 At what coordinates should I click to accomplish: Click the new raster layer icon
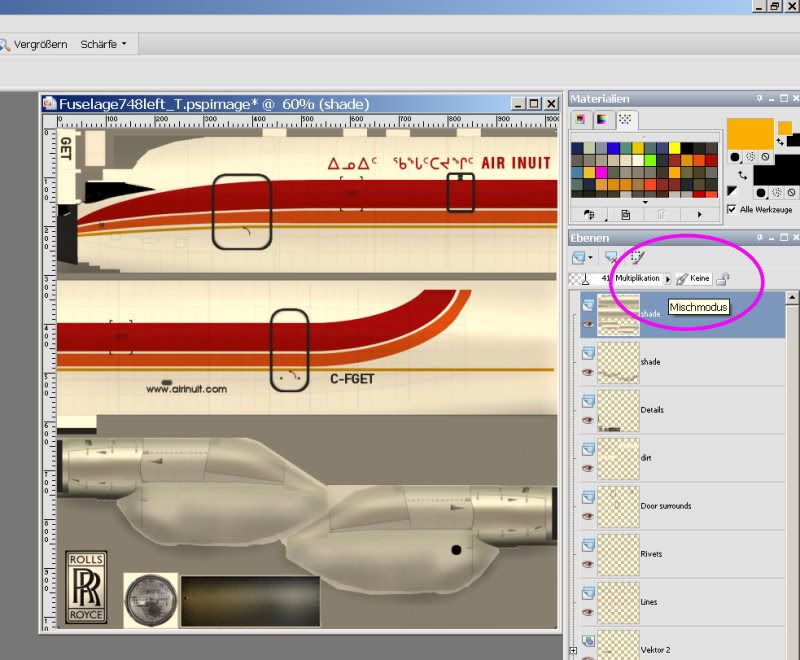[578, 258]
